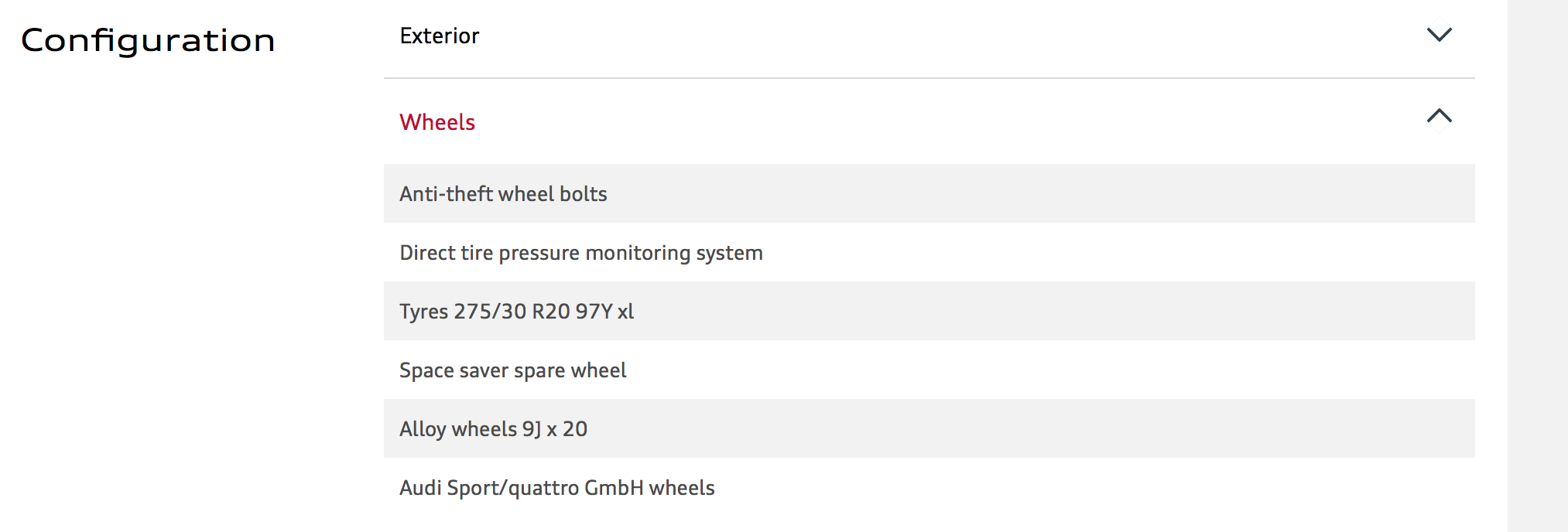Click Audi Sport/quattro GmbH wheels entry
This screenshot has width=1568, height=532.
click(556, 488)
